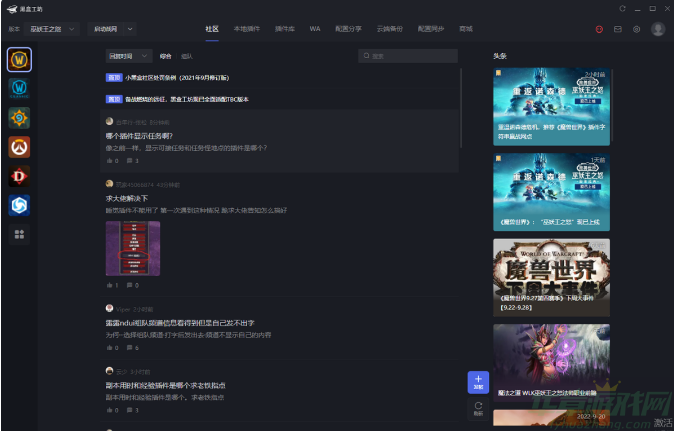Open the purple screenshot thumbnail in post
Screen dimensions: 674x431
(x=133, y=248)
